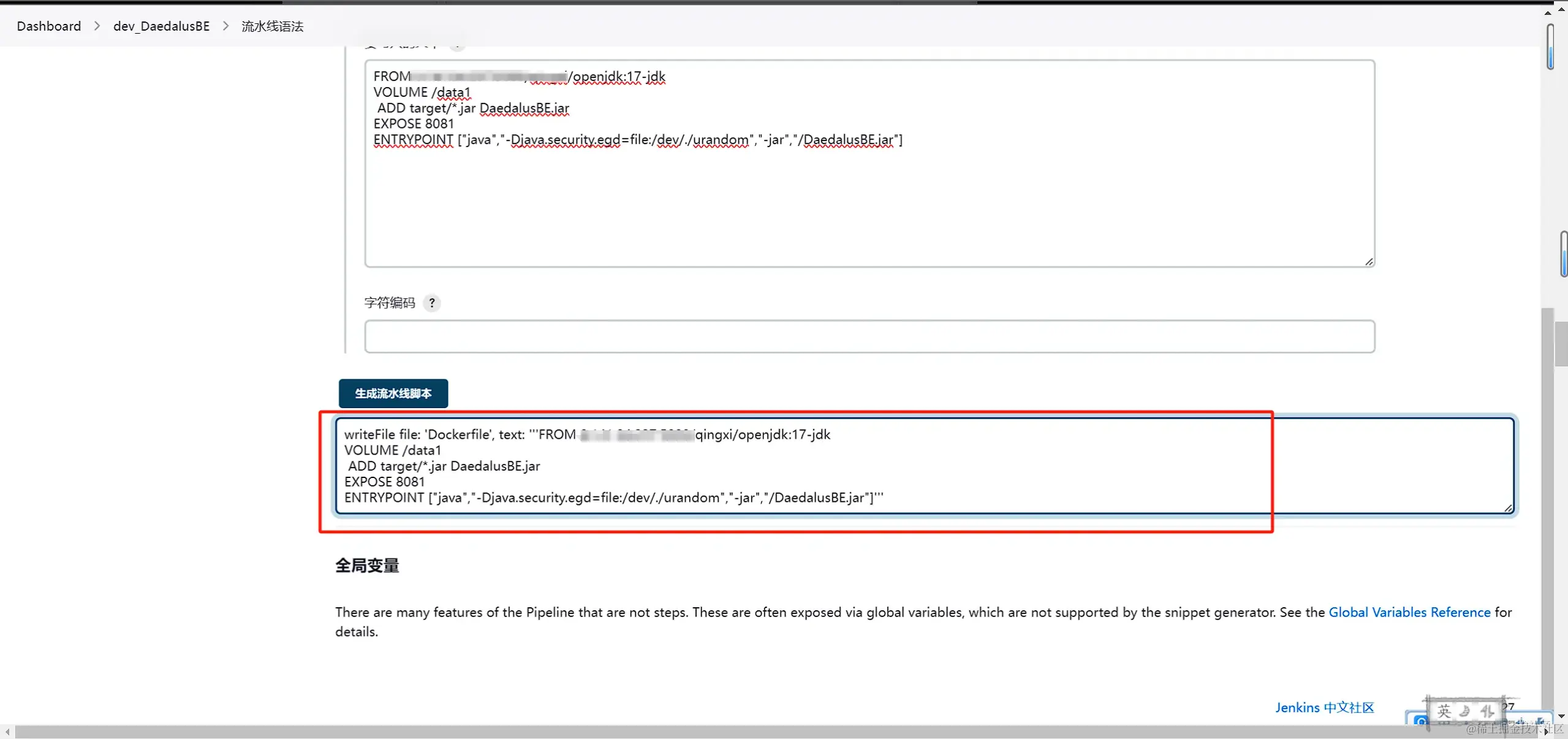Click the right arrow of horizontal scrollbar
1568x739 pixels.
1546,732
